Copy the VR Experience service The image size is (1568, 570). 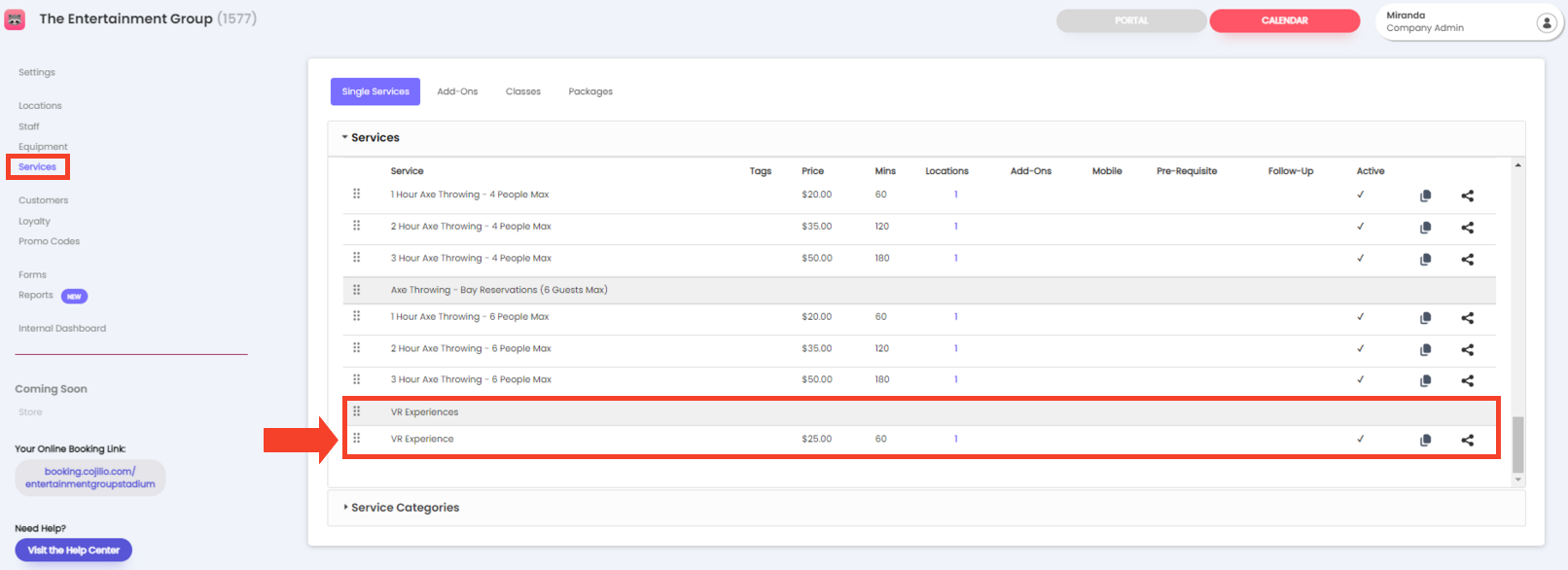coord(1425,440)
